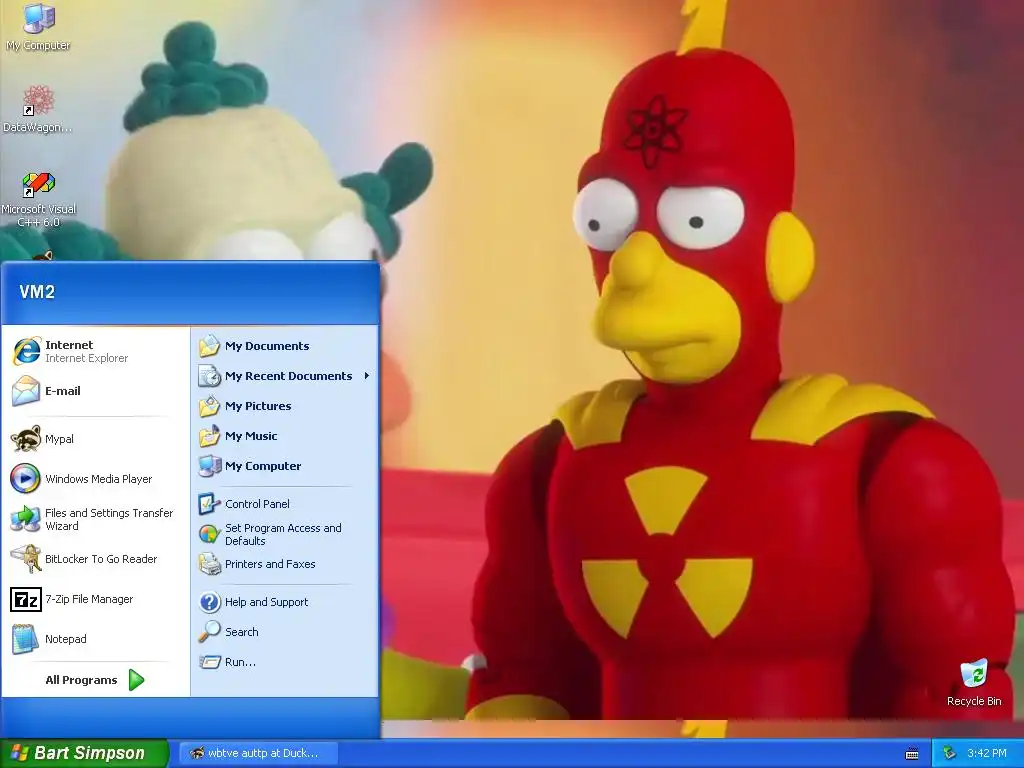Screen dimensions: 1024x768
Task: Open Help and Support
Action: (x=285, y=602)
